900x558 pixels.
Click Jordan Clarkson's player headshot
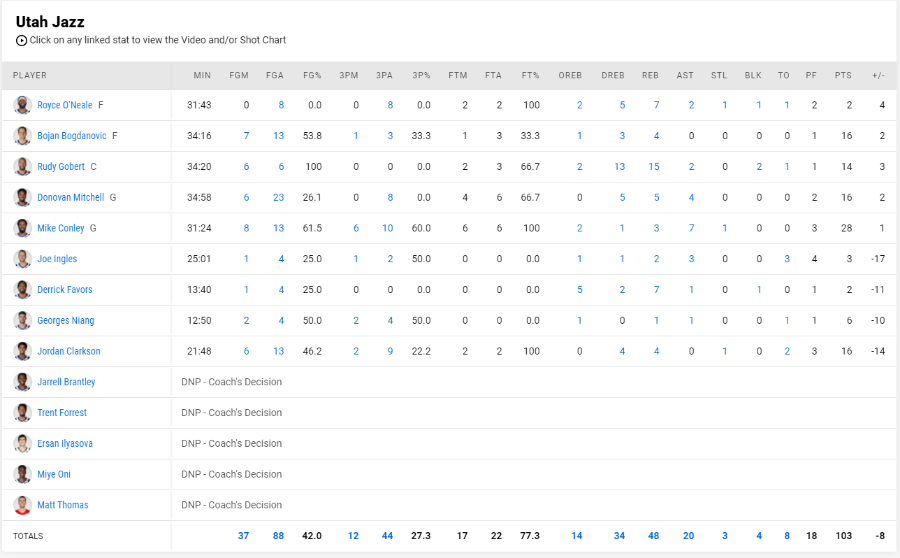click(22, 351)
